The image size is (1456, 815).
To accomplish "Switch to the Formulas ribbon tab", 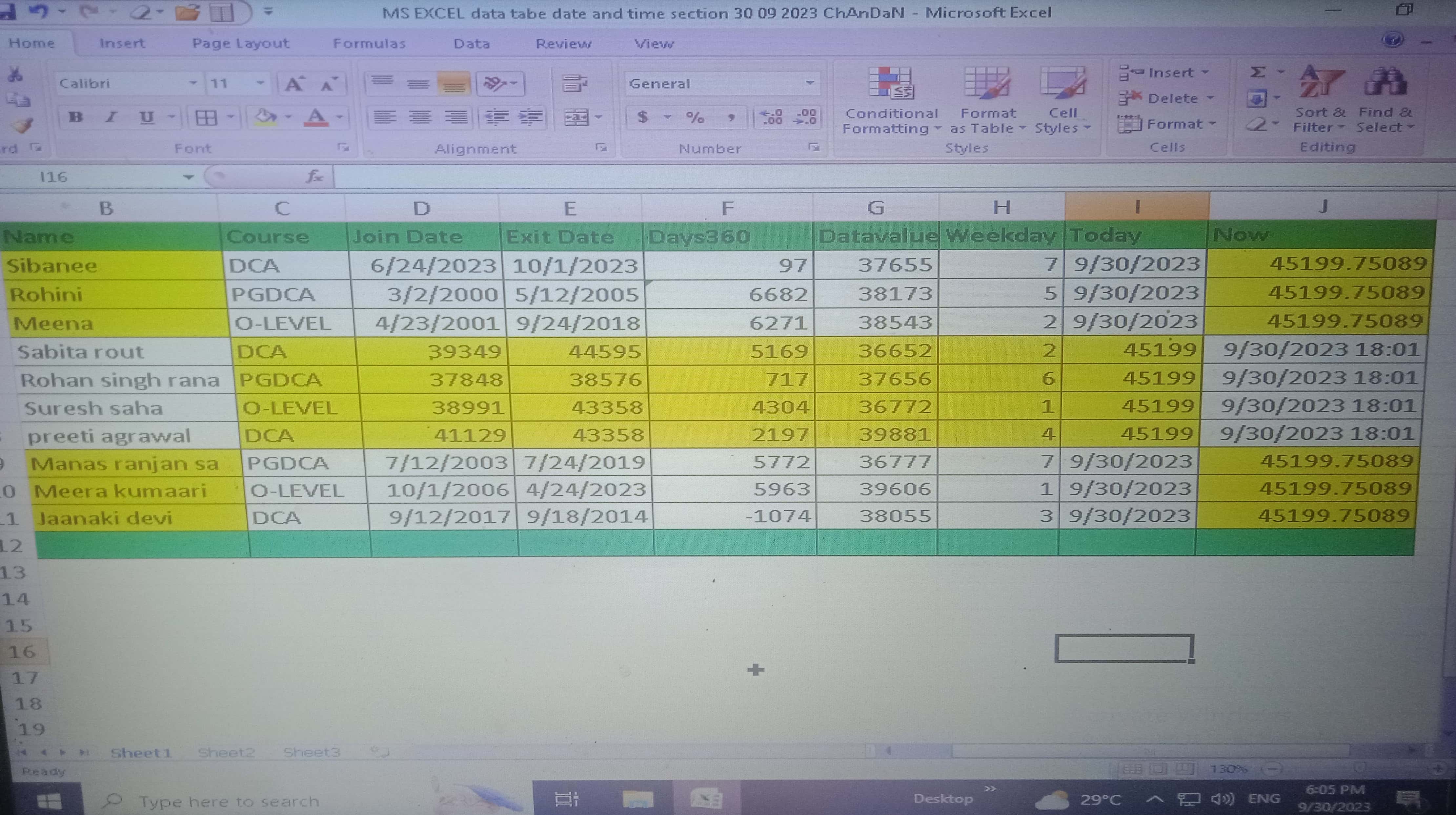I will coord(369,44).
